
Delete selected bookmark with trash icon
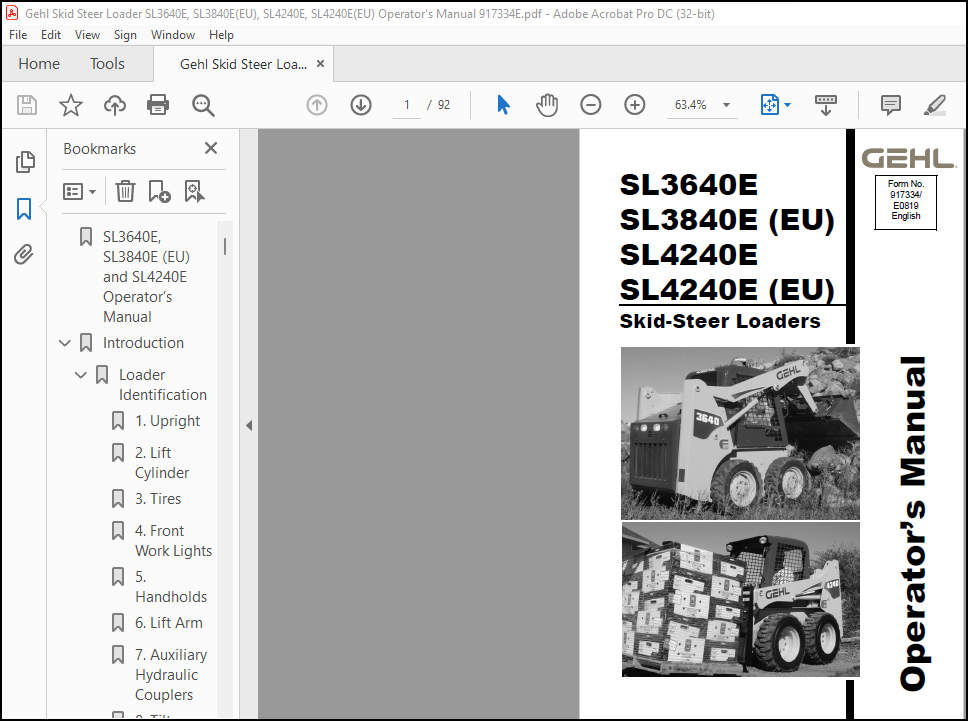click(125, 191)
